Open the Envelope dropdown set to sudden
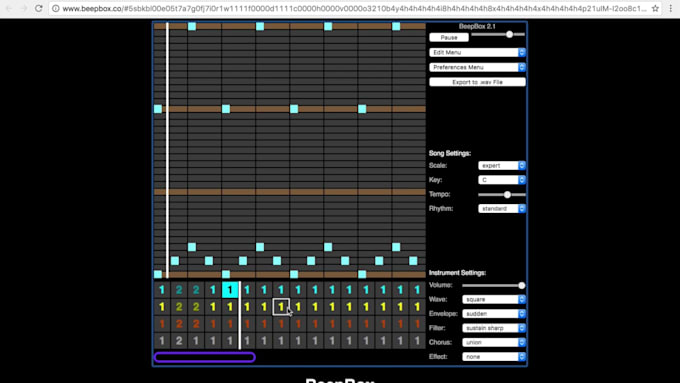 (x=494, y=314)
